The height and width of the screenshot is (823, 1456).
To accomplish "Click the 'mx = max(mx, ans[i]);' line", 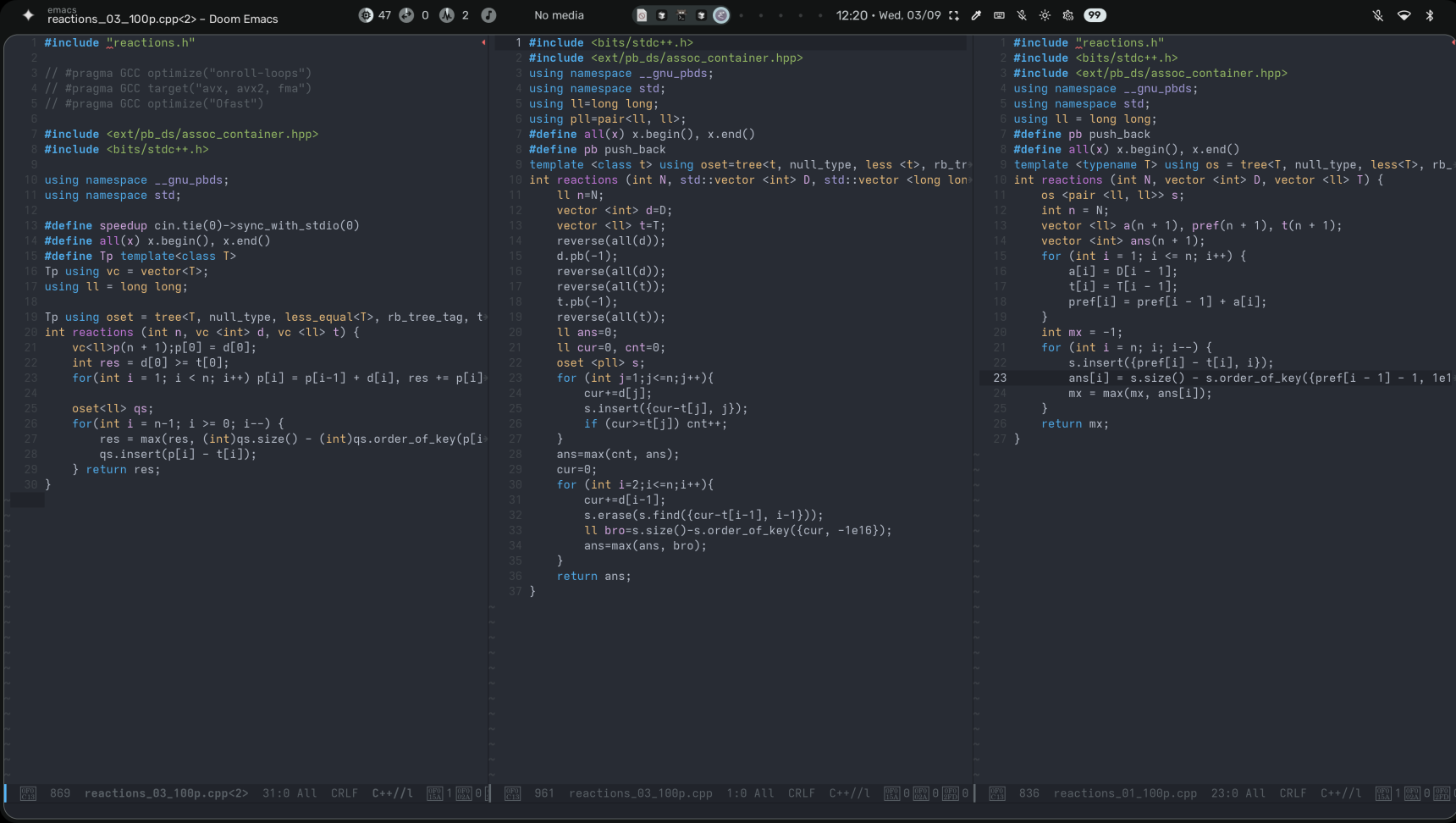I will [1140, 393].
